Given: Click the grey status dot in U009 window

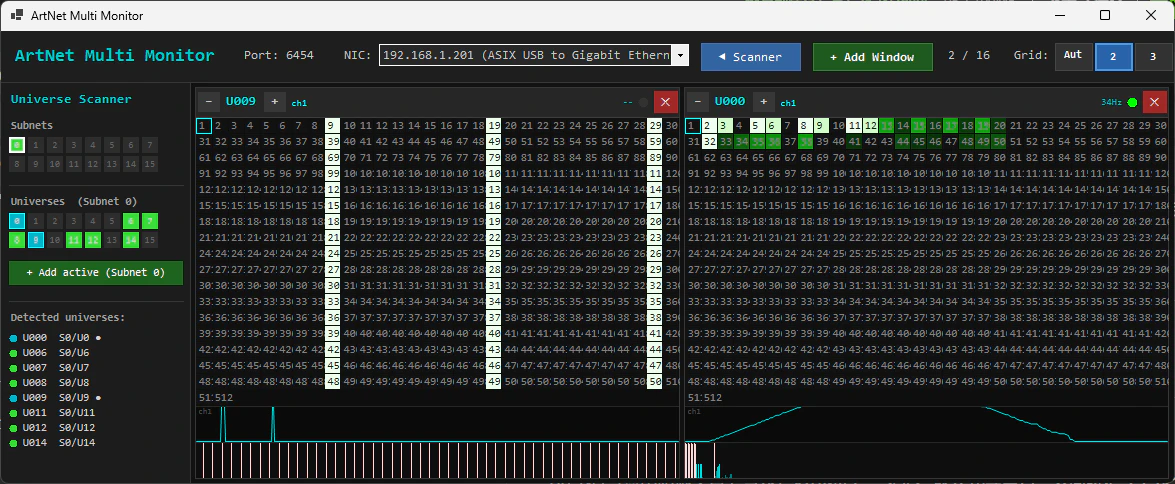Looking at the screenshot, I should 643,103.
